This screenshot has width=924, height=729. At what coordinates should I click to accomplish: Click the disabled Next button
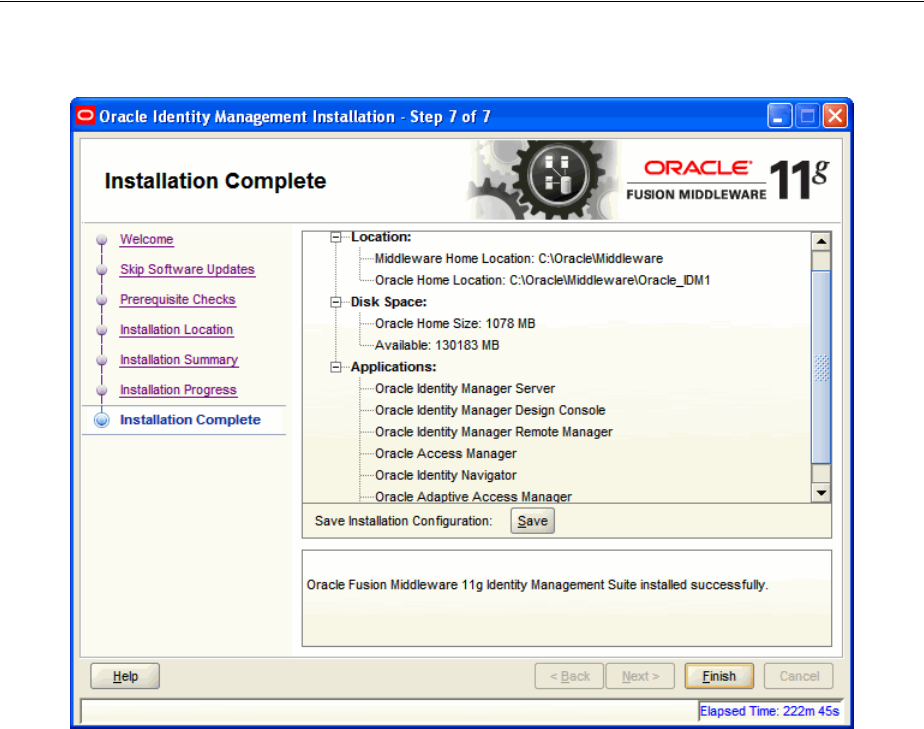click(640, 676)
